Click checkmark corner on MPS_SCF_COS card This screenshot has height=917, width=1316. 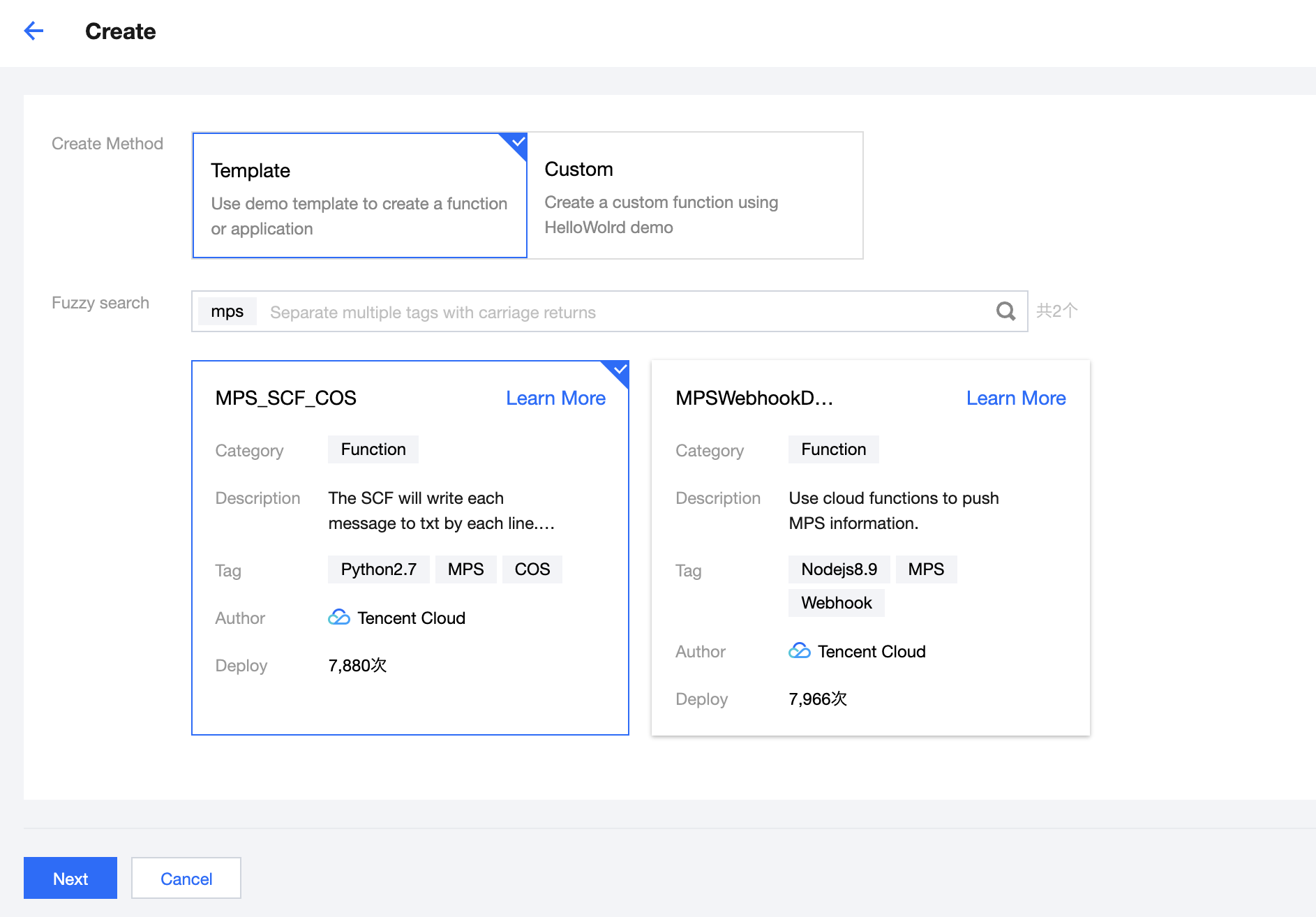click(619, 370)
